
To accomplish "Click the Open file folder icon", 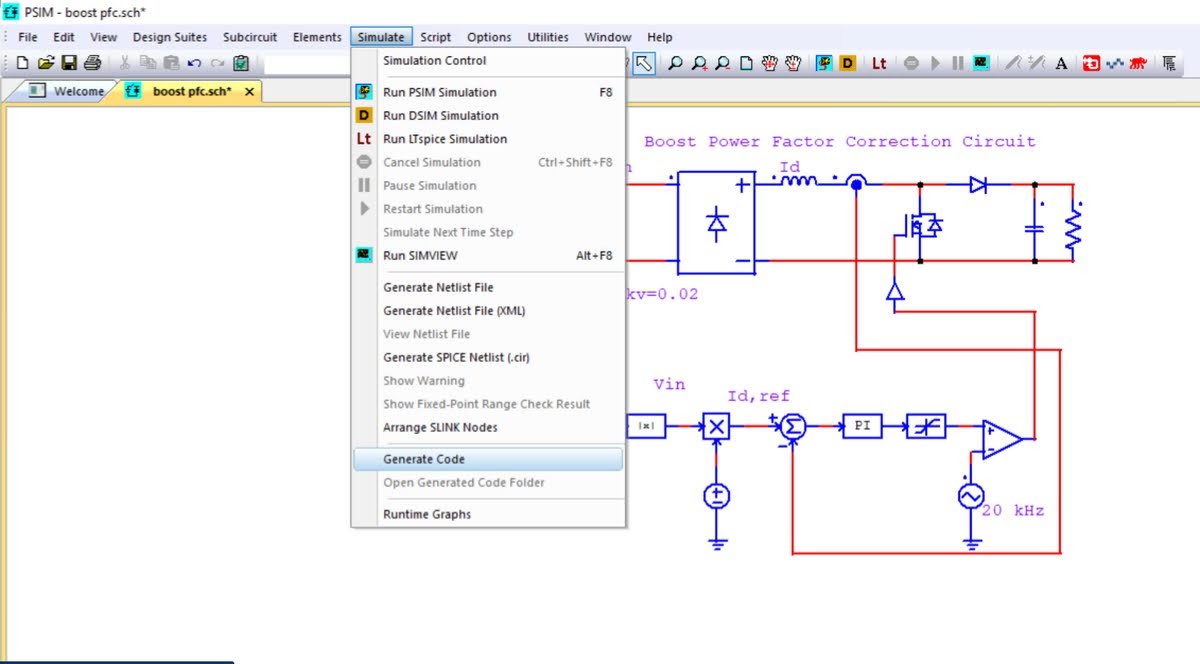I will [46, 63].
